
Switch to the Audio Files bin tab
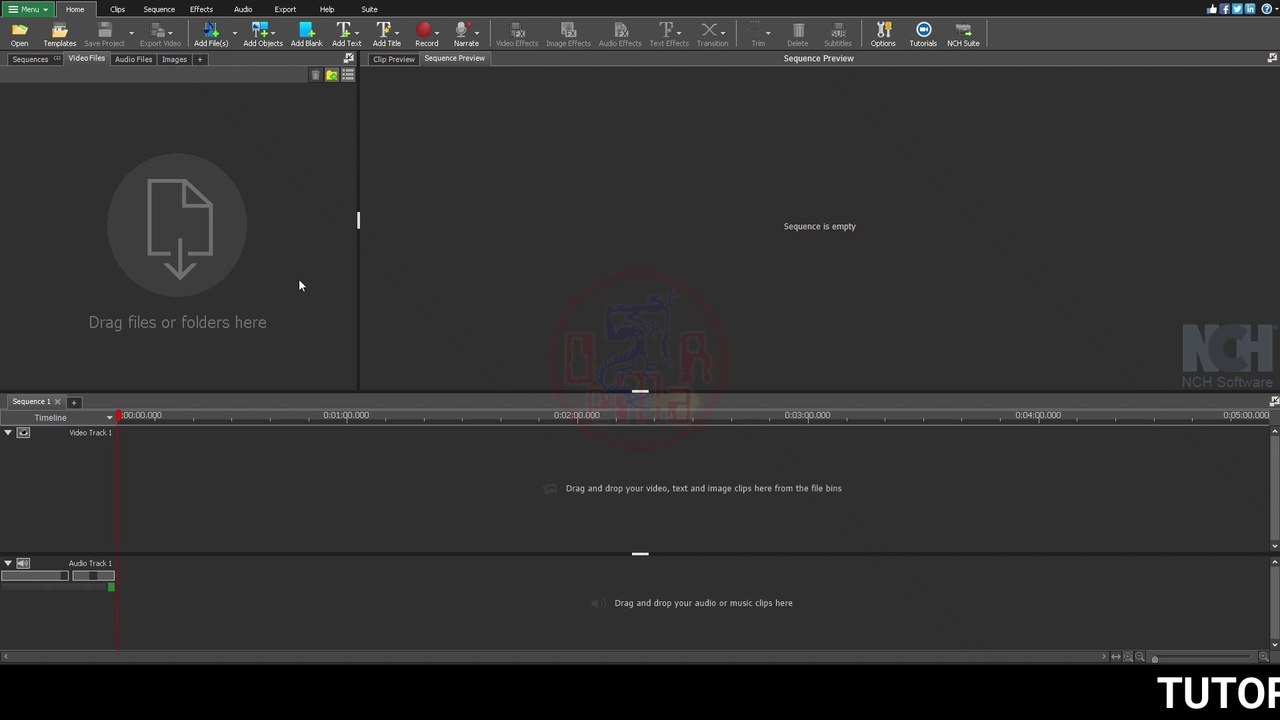pos(134,59)
